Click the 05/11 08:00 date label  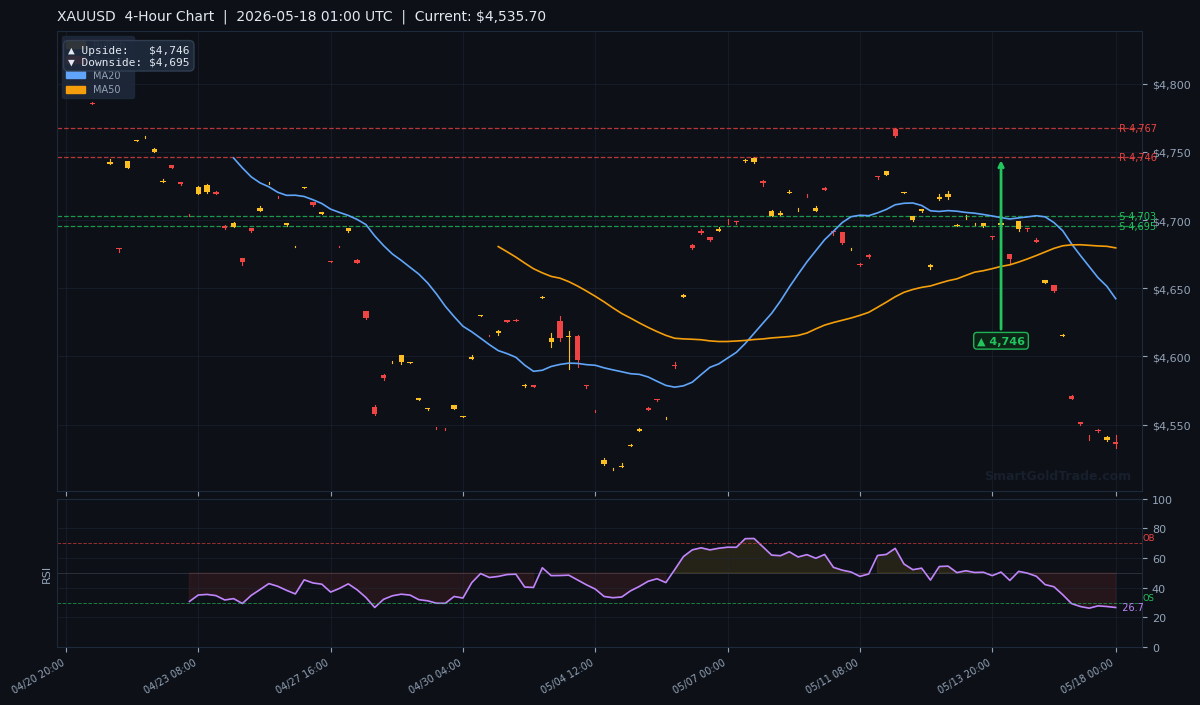click(833, 677)
